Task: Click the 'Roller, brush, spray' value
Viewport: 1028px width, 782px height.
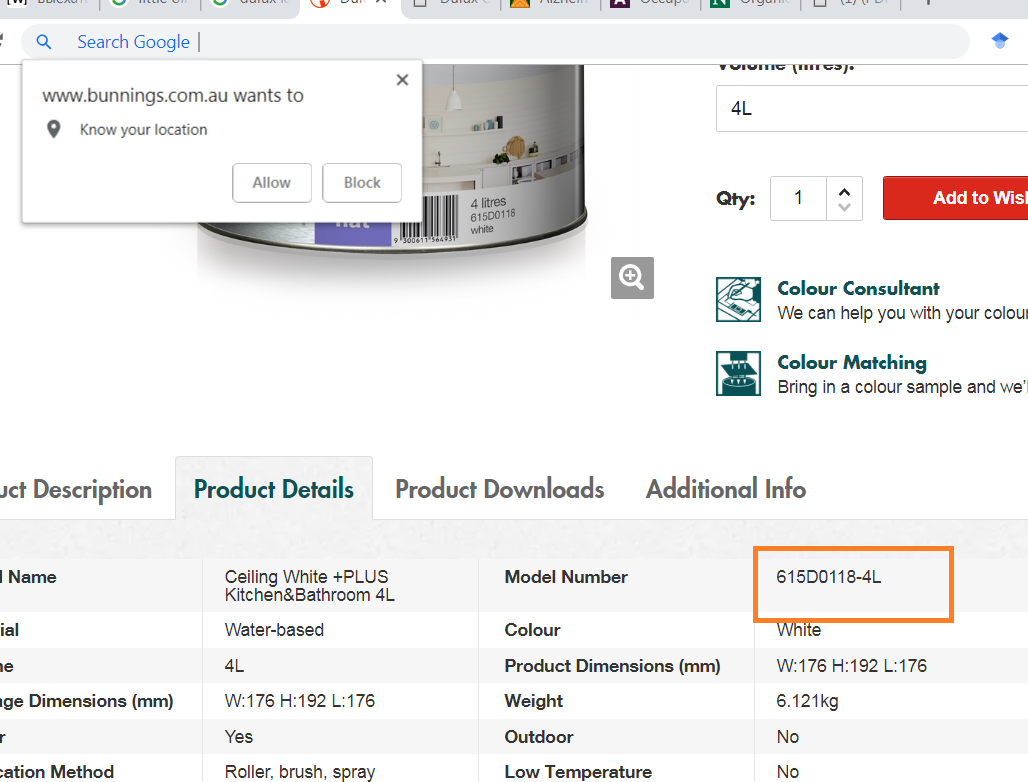Action: pos(300,772)
